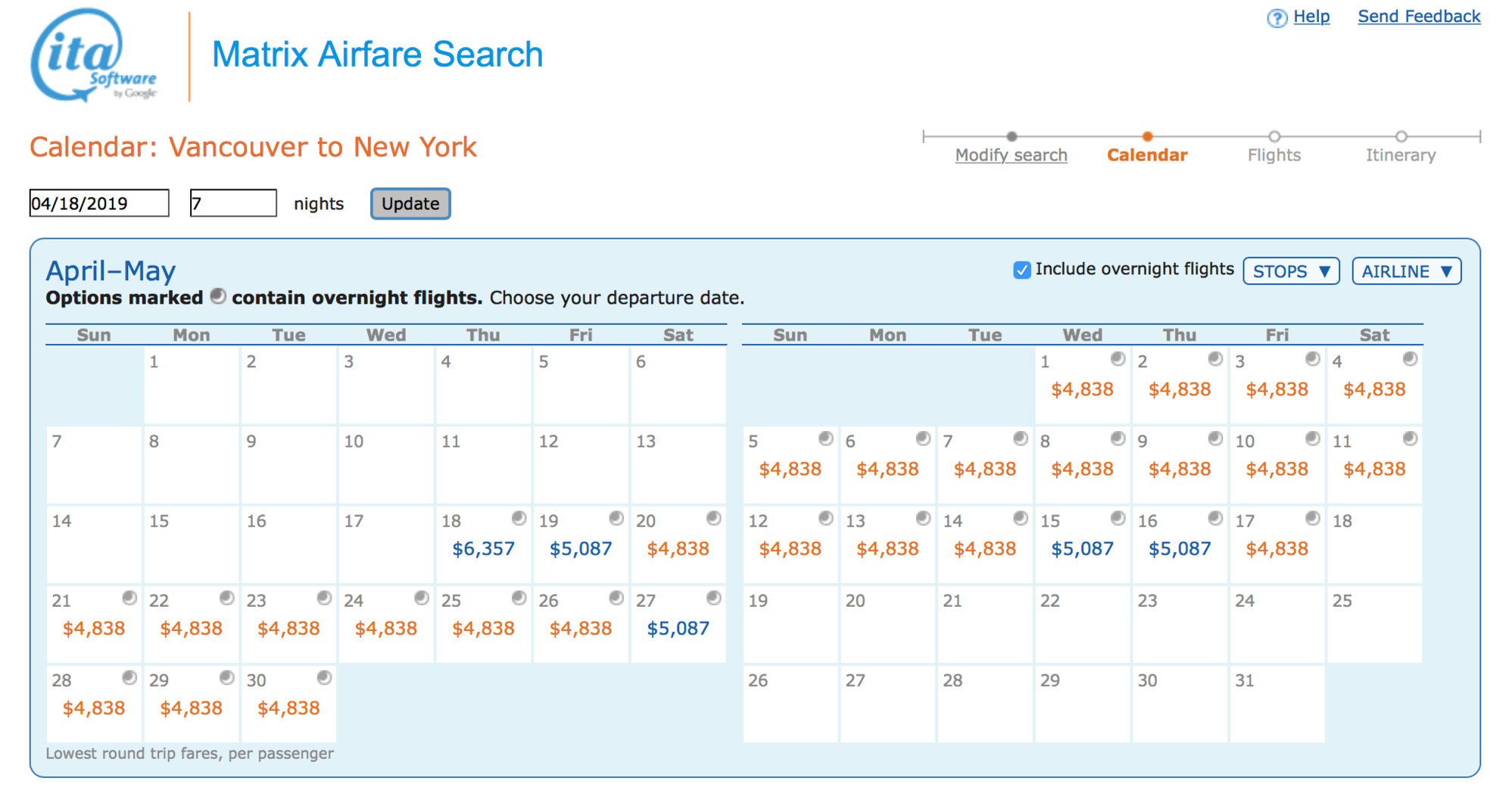The height and width of the screenshot is (806, 1512).
Task: Select the Calendar step label
Action: pos(1147,155)
